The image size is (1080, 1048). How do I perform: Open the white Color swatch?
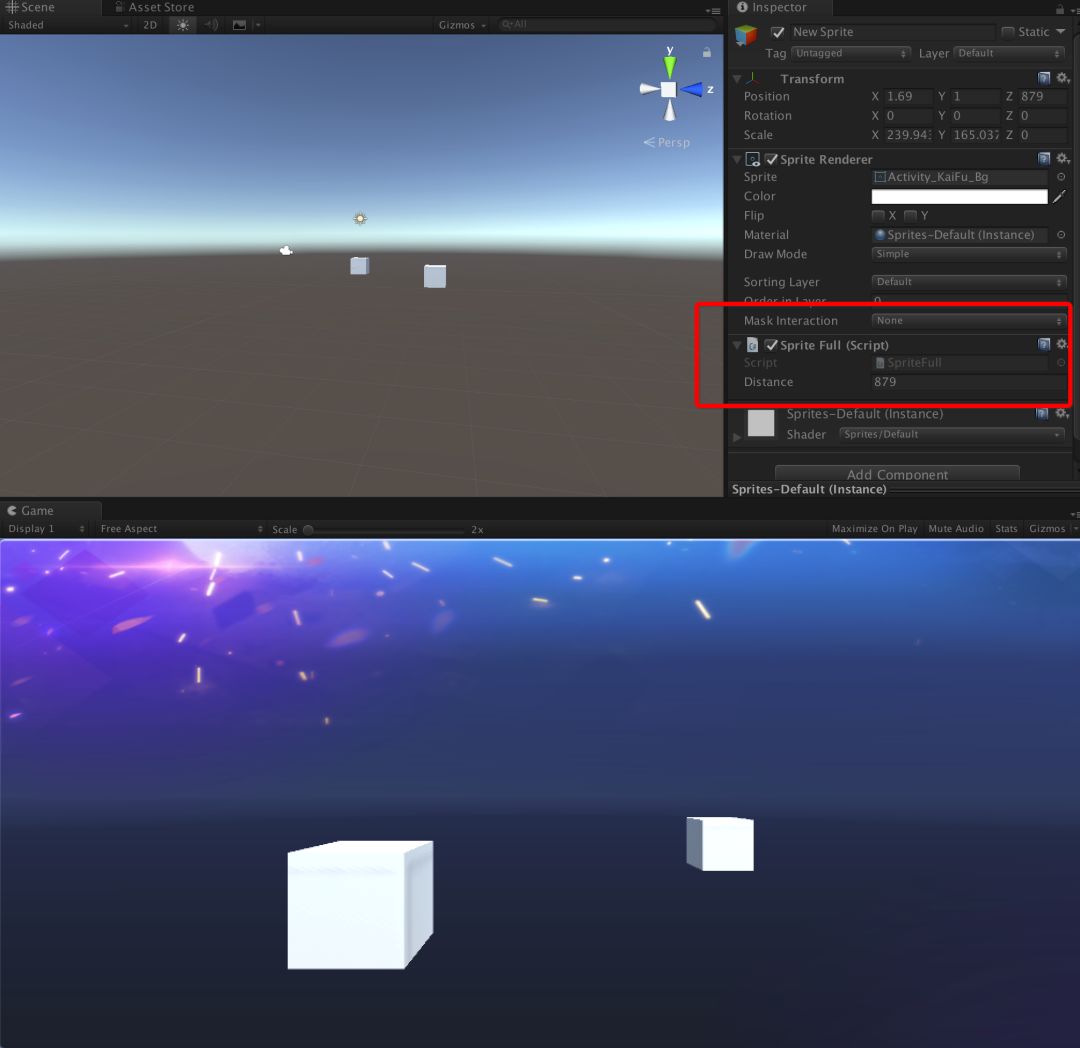click(959, 196)
